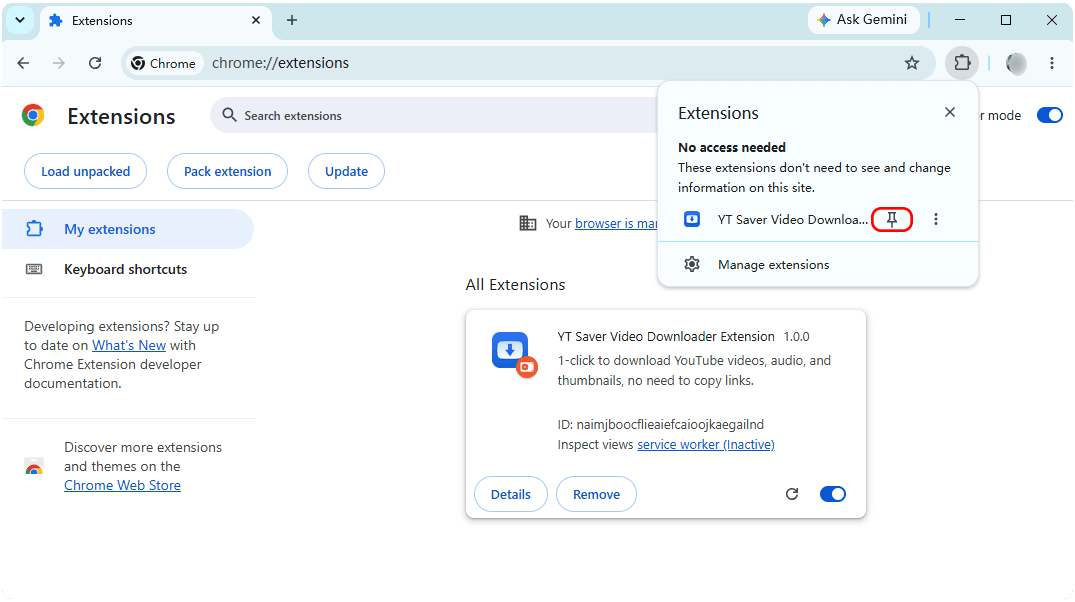Click the Chrome logo on Extensions page
1075x602 pixels.
tap(33, 115)
